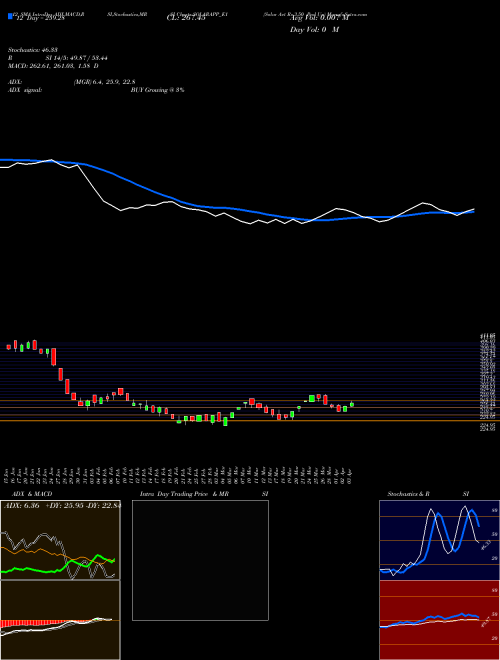Click the red RSI chart panel
500x660 pixels.
point(439,620)
